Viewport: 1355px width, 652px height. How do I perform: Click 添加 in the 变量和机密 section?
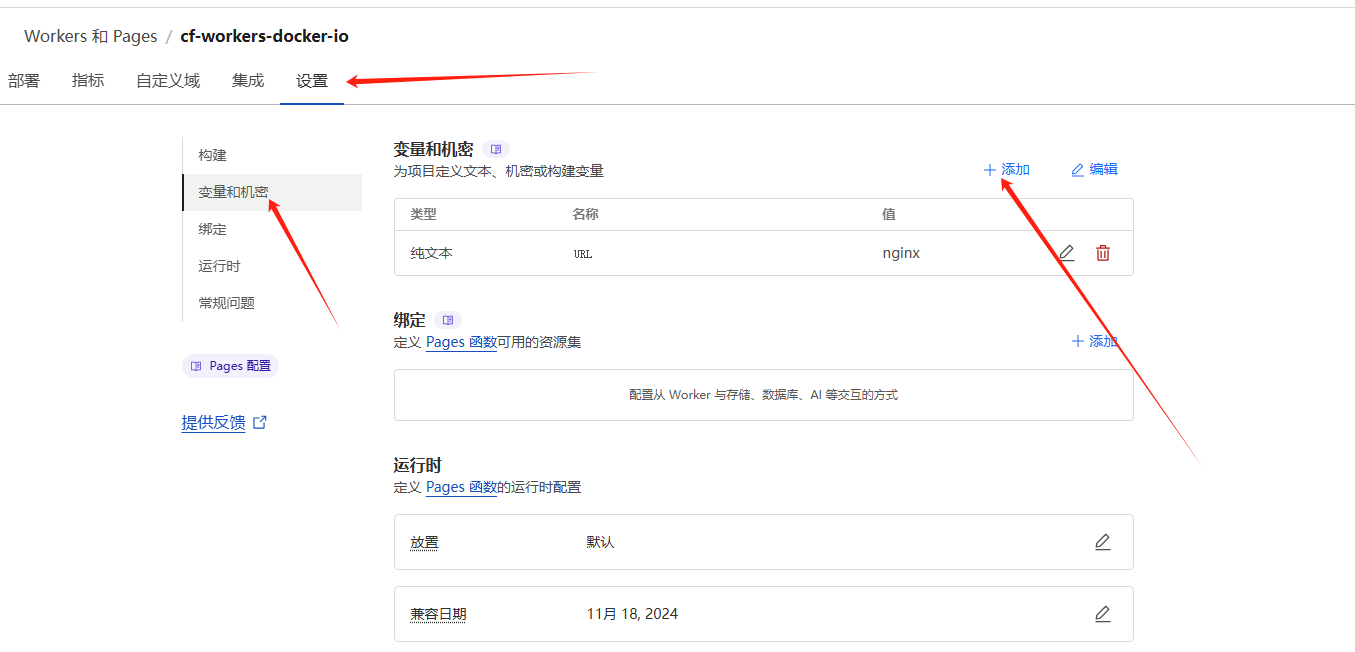pos(1006,170)
